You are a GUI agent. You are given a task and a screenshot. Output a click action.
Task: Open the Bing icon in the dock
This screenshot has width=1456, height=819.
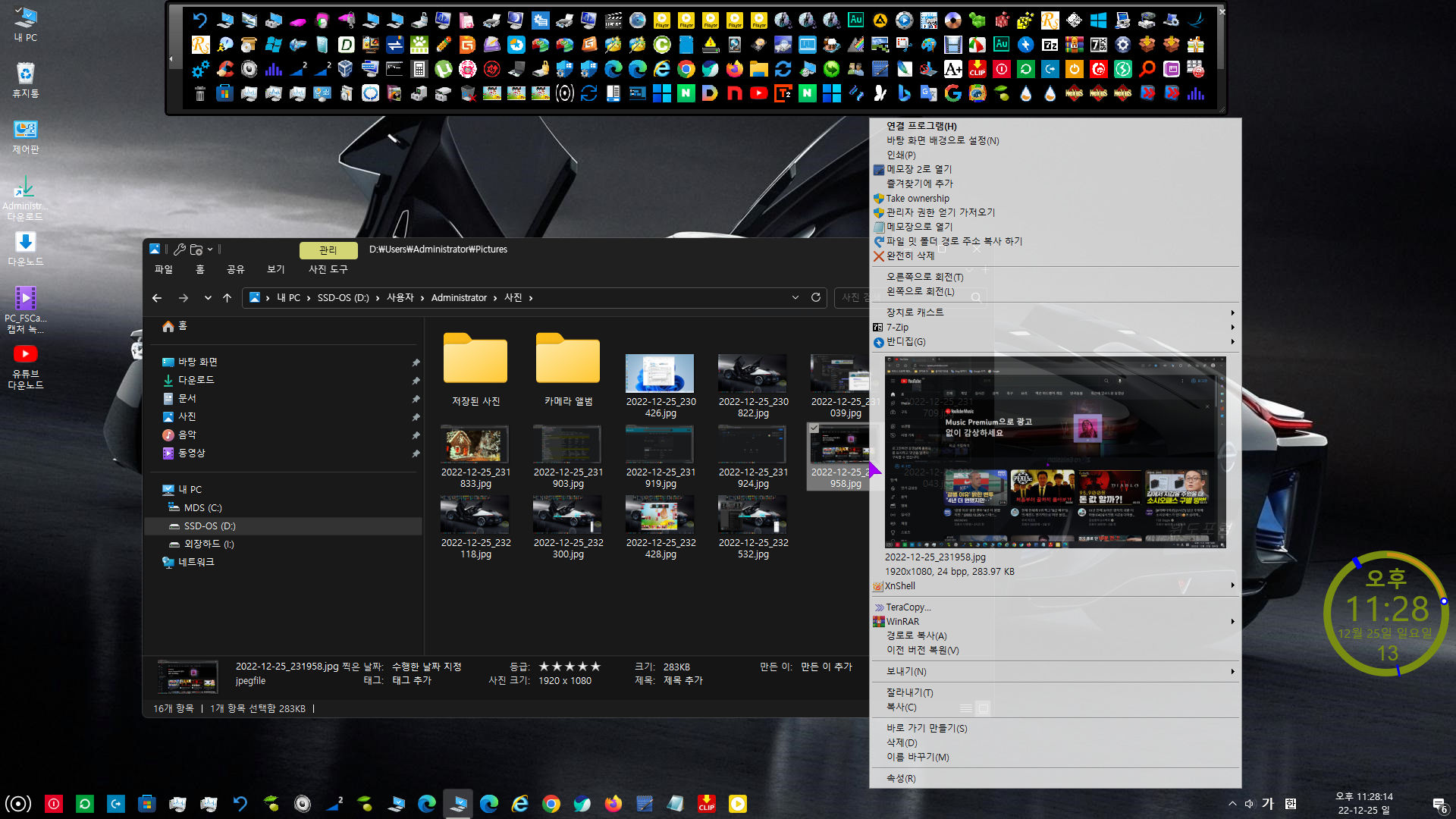[905, 93]
